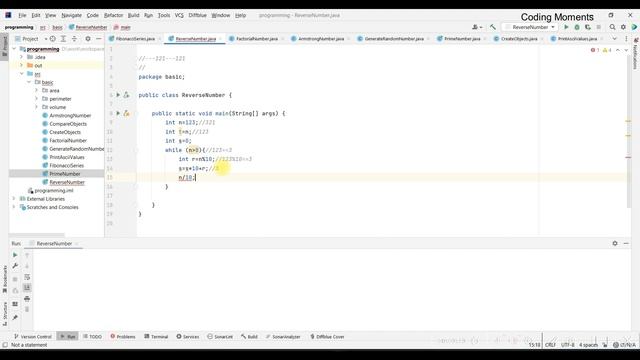The height and width of the screenshot is (360, 640).
Task: Select ArmstrongNumber class in project tree
Action: click(x=70, y=116)
